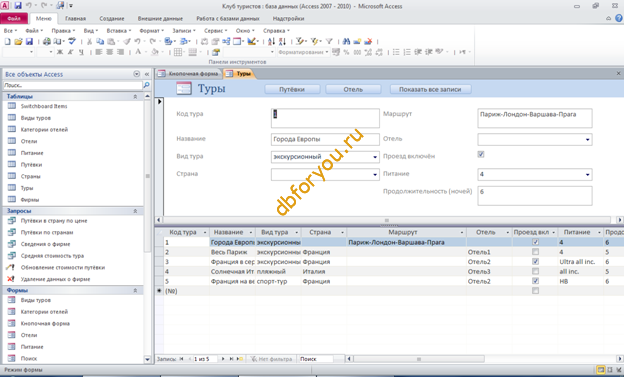Screen dimensions: 624x377
Task: Collapse navigation pane with the double-chevron
Action: pyautogui.click(x=147, y=74)
